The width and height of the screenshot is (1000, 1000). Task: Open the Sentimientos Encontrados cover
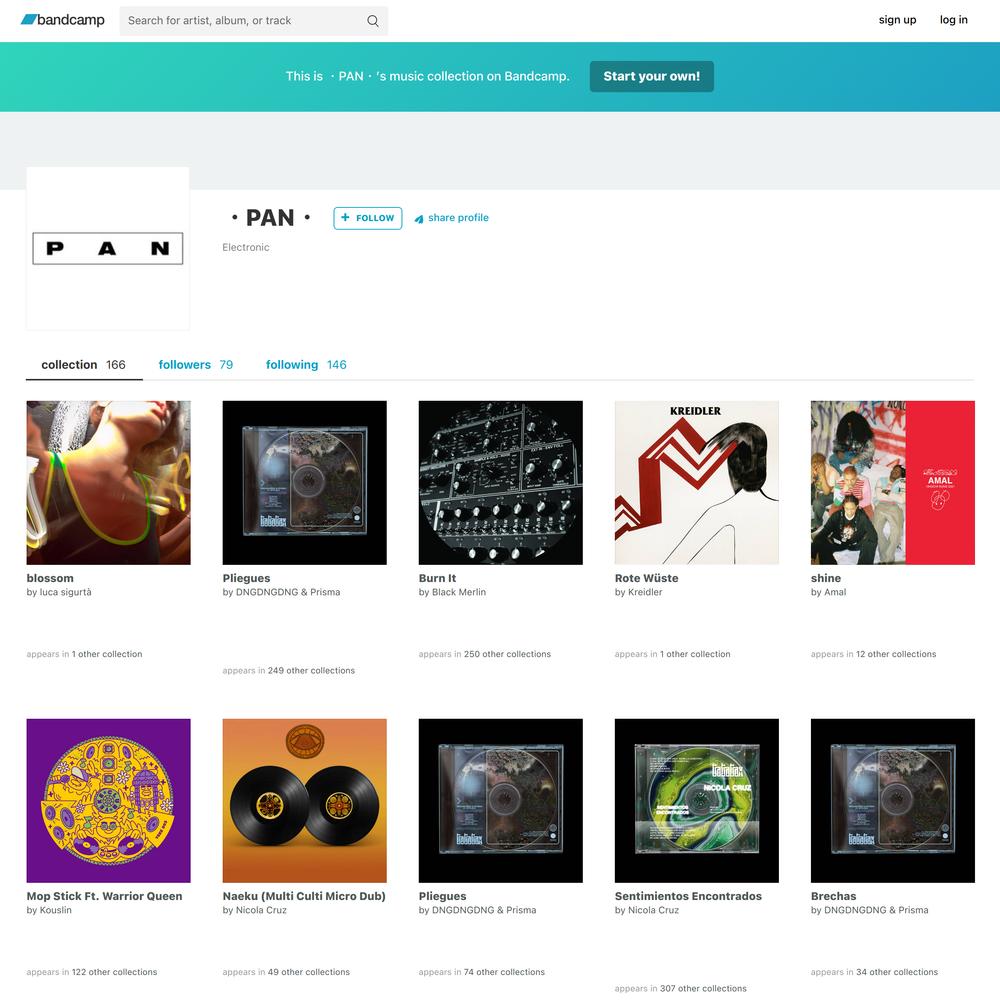[696, 801]
